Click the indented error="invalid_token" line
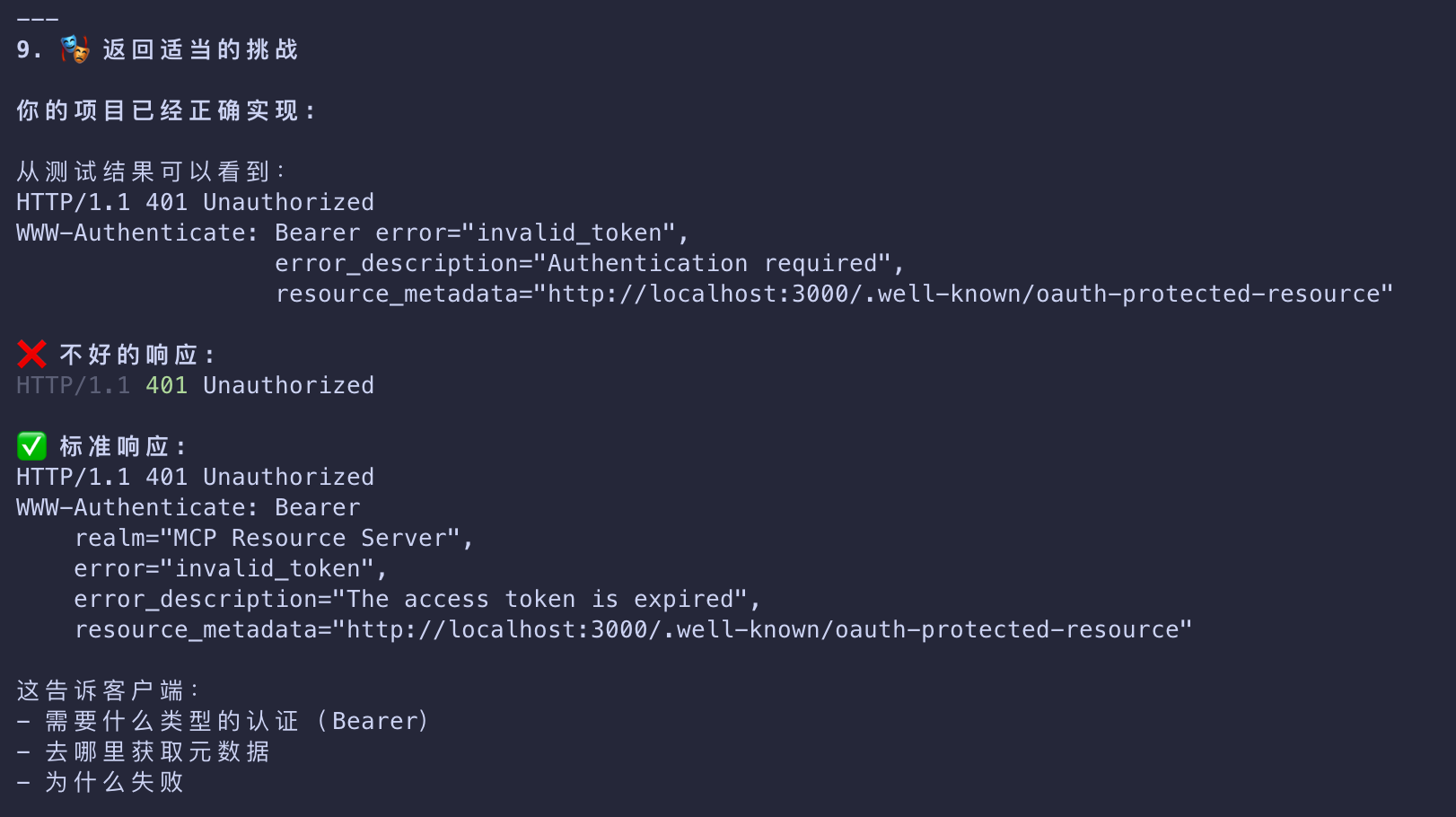 (x=230, y=568)
